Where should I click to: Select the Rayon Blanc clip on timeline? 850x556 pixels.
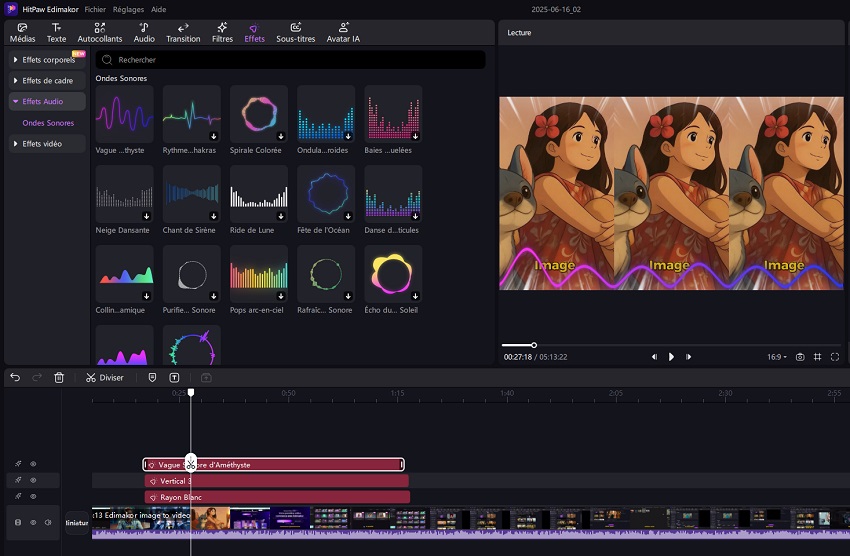pos(277,497)
